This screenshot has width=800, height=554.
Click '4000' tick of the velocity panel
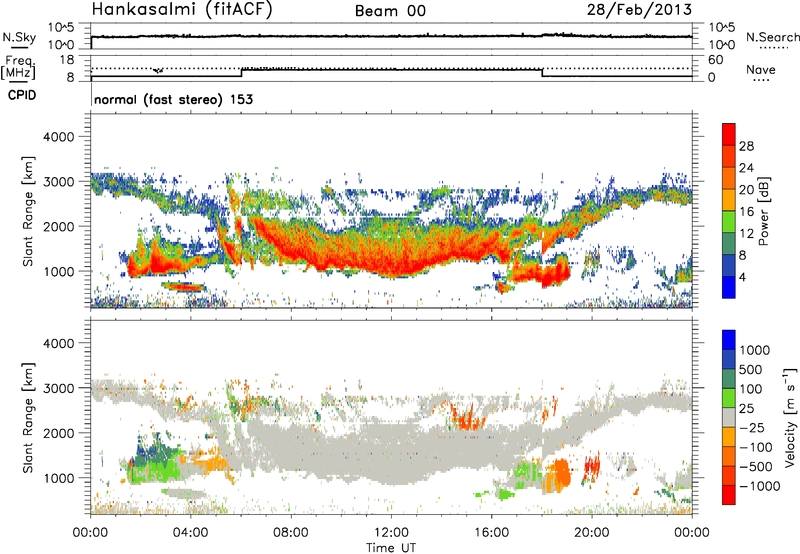[59, 343]
